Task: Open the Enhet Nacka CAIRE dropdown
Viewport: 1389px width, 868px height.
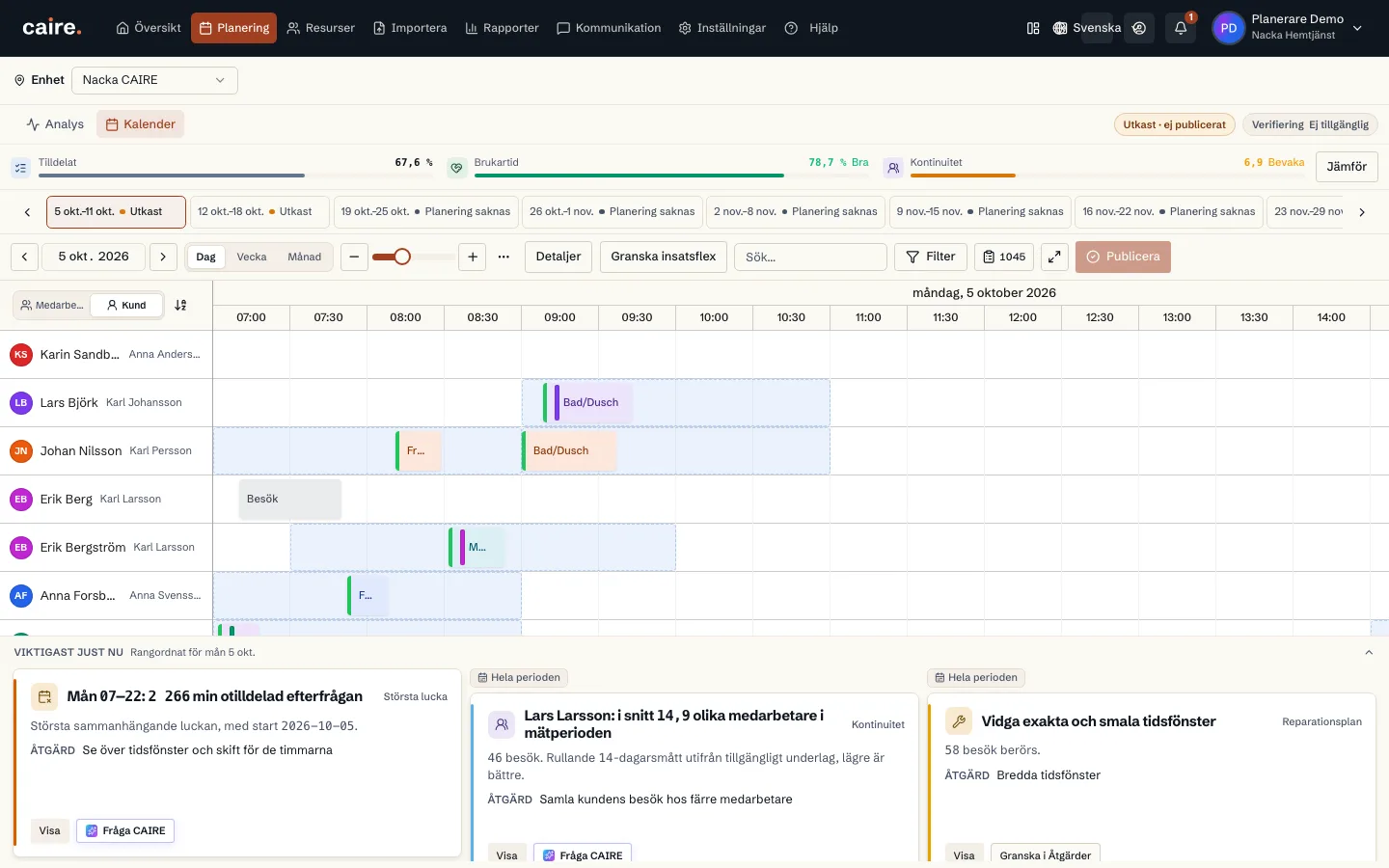Action: pos(154,80)
